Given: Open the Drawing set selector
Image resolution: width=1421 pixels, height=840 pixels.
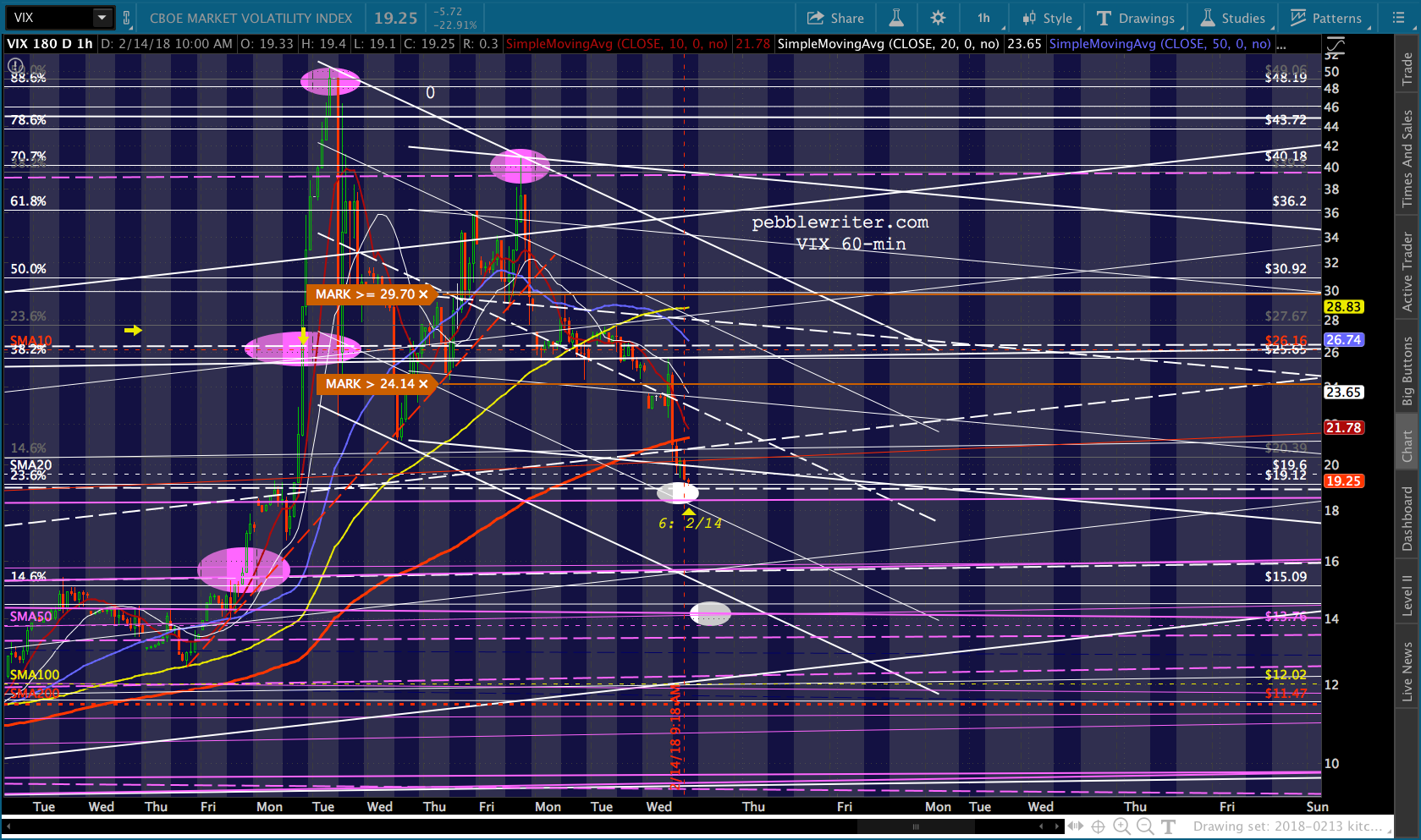Looking at the screenshot, I should pos(1286,826).
